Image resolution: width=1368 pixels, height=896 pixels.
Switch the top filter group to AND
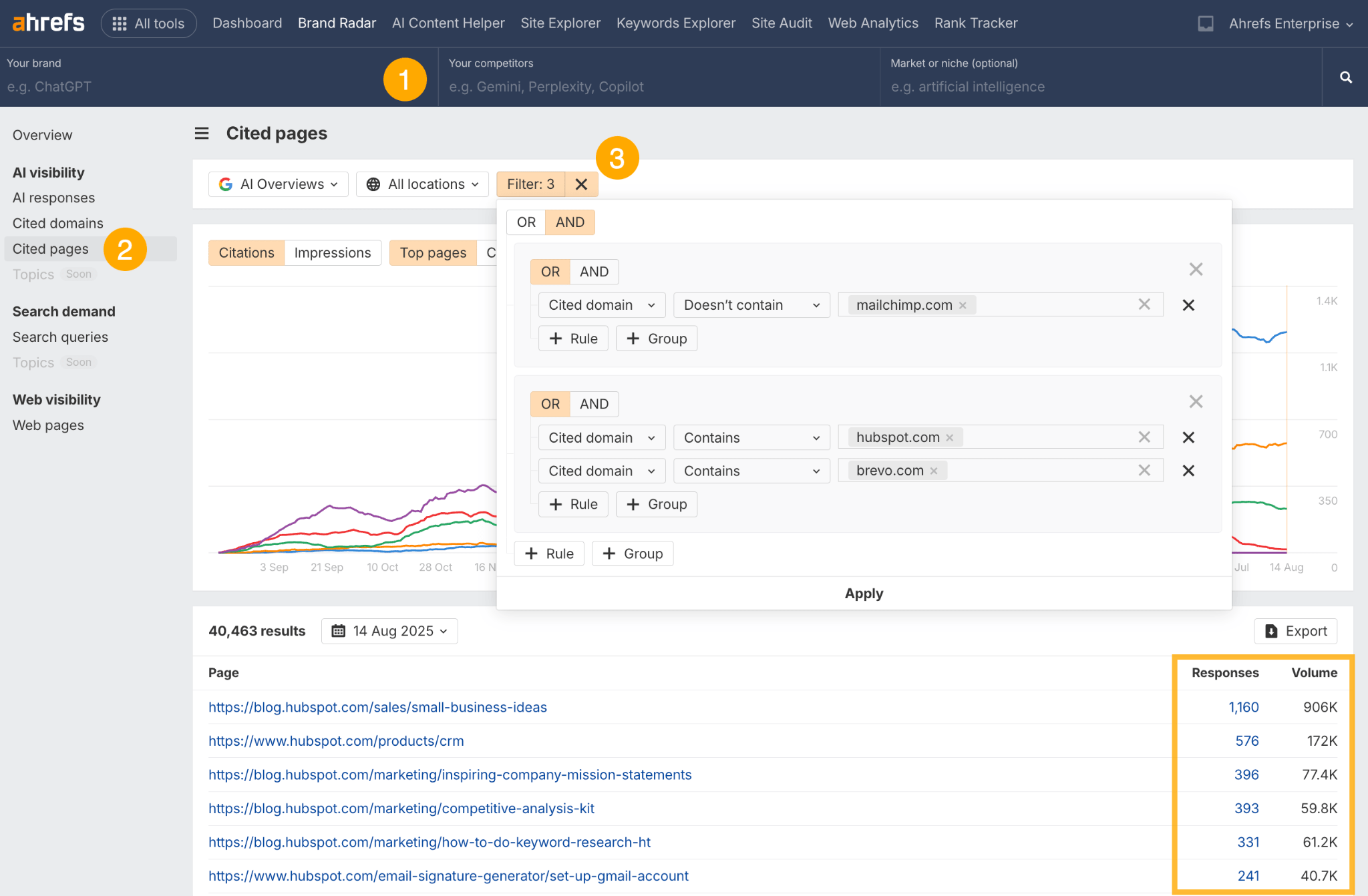[x=569, y=222]
